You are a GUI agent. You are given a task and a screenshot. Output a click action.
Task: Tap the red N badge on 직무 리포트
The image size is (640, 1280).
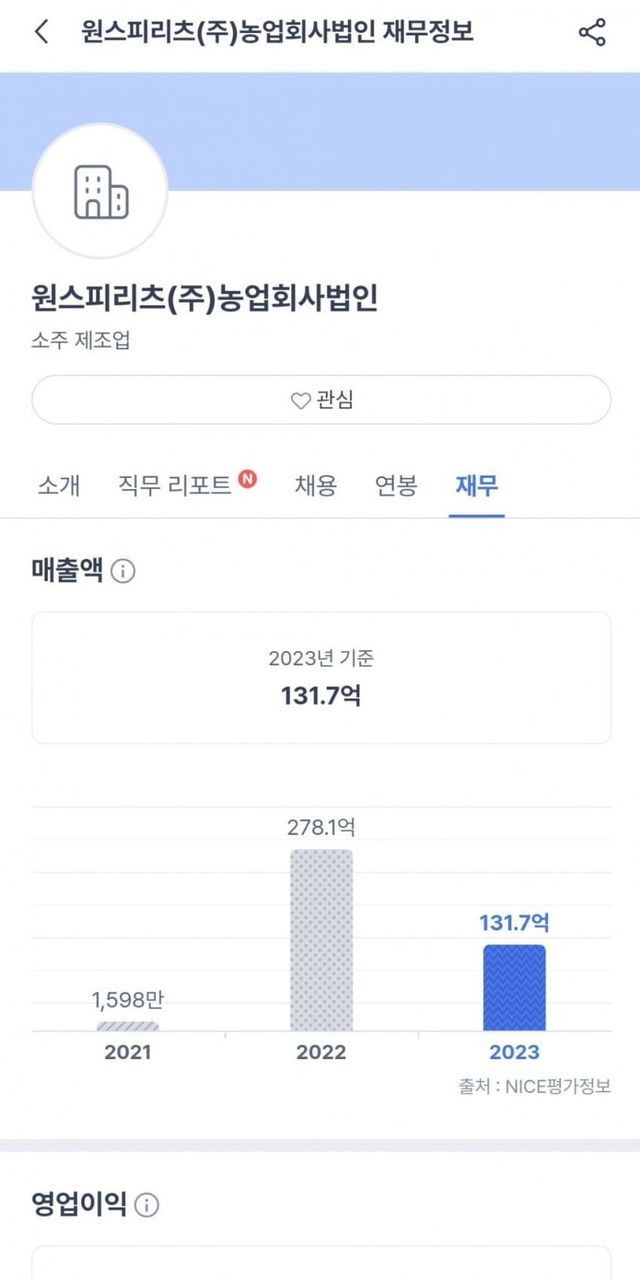[x=247, y=478]
